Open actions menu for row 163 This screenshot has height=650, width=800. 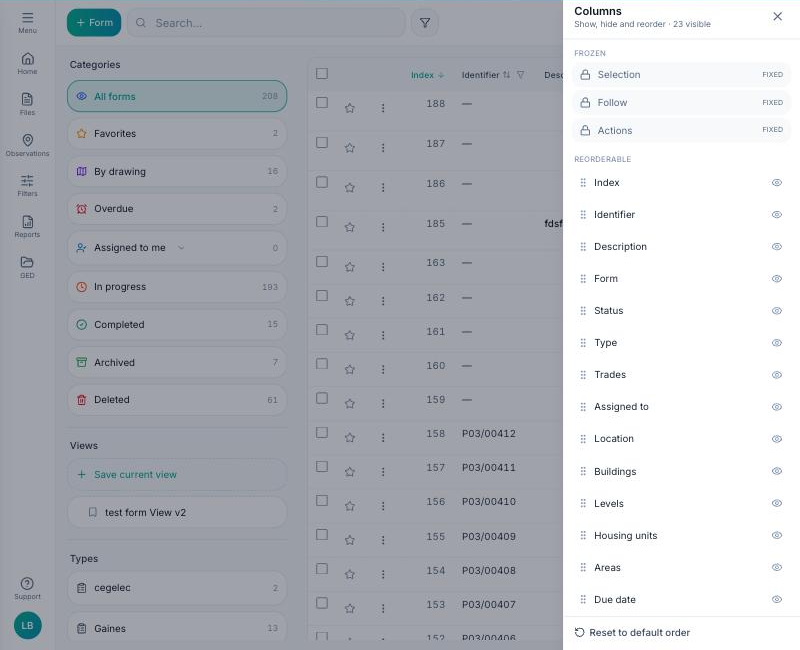pos(383,267)
